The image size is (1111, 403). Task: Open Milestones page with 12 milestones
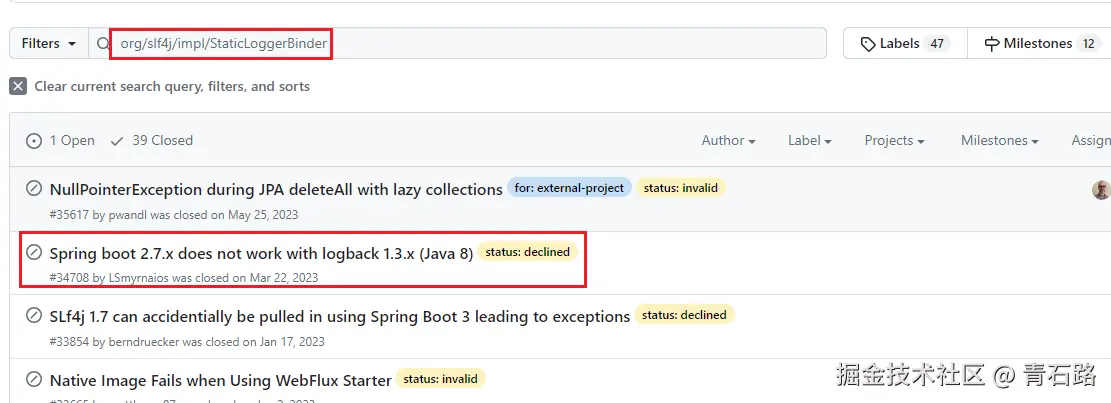[x=1041, y=43]
